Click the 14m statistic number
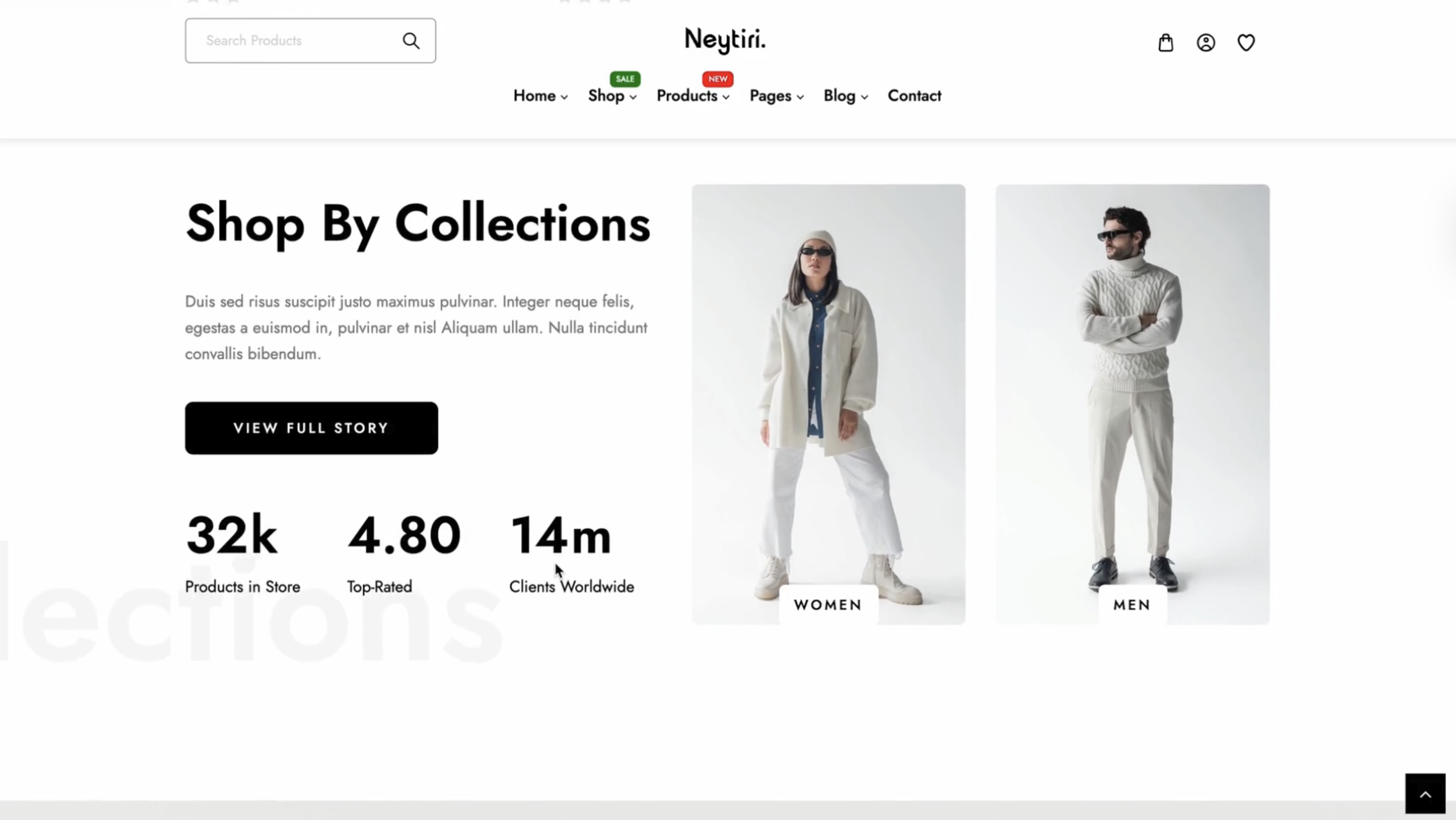 coord(560,535)
